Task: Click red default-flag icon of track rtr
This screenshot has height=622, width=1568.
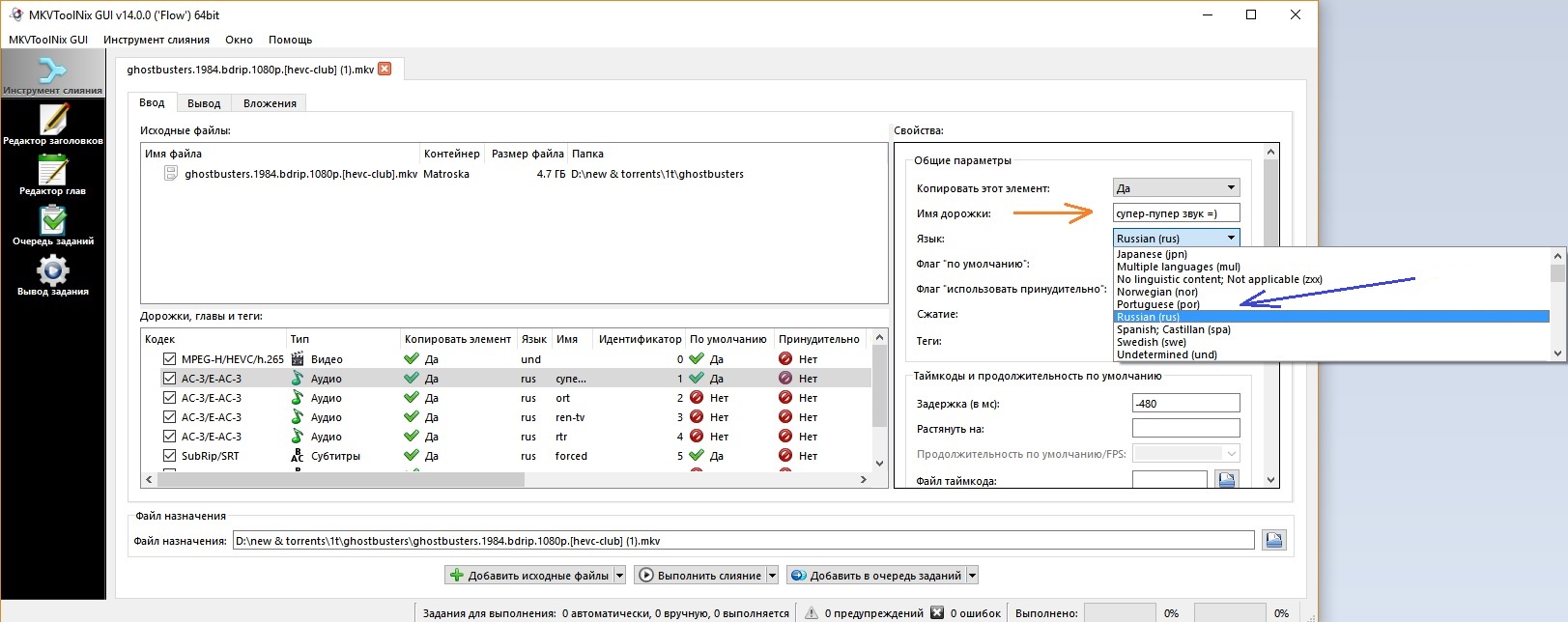Action: (x=697, y=437)
